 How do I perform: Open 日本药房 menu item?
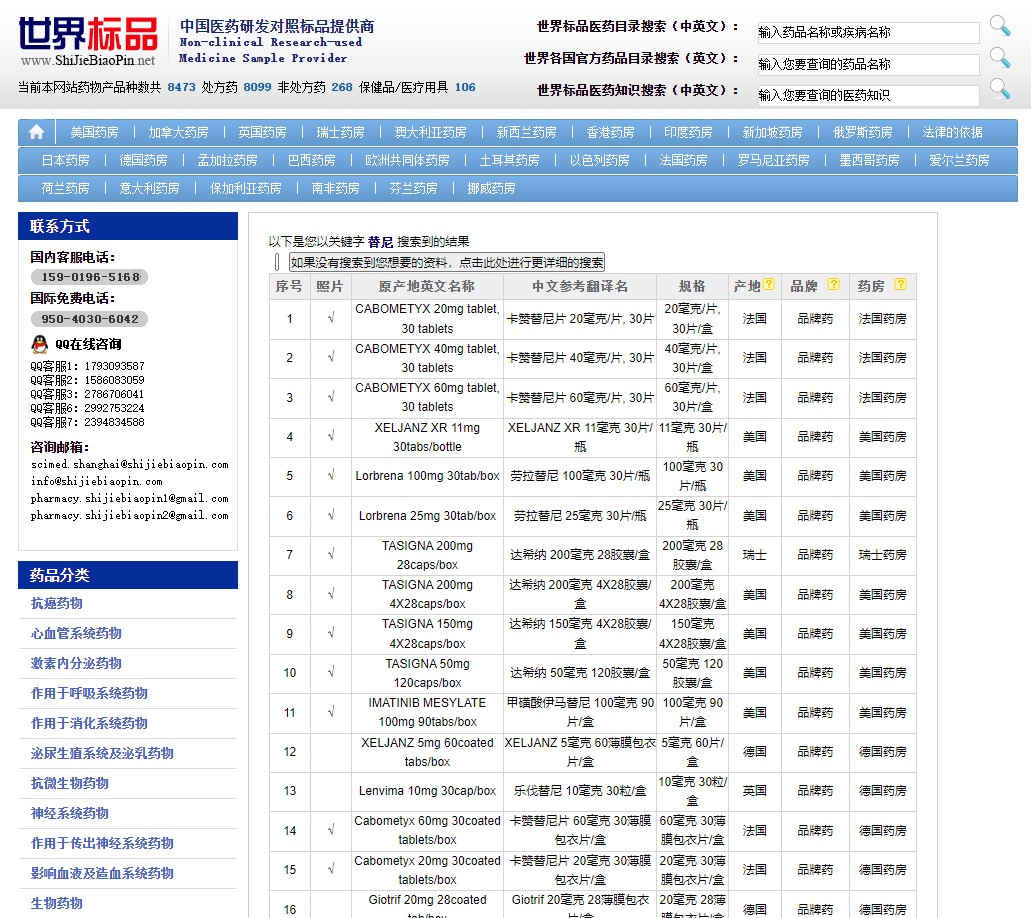click(x=65, y=160)
